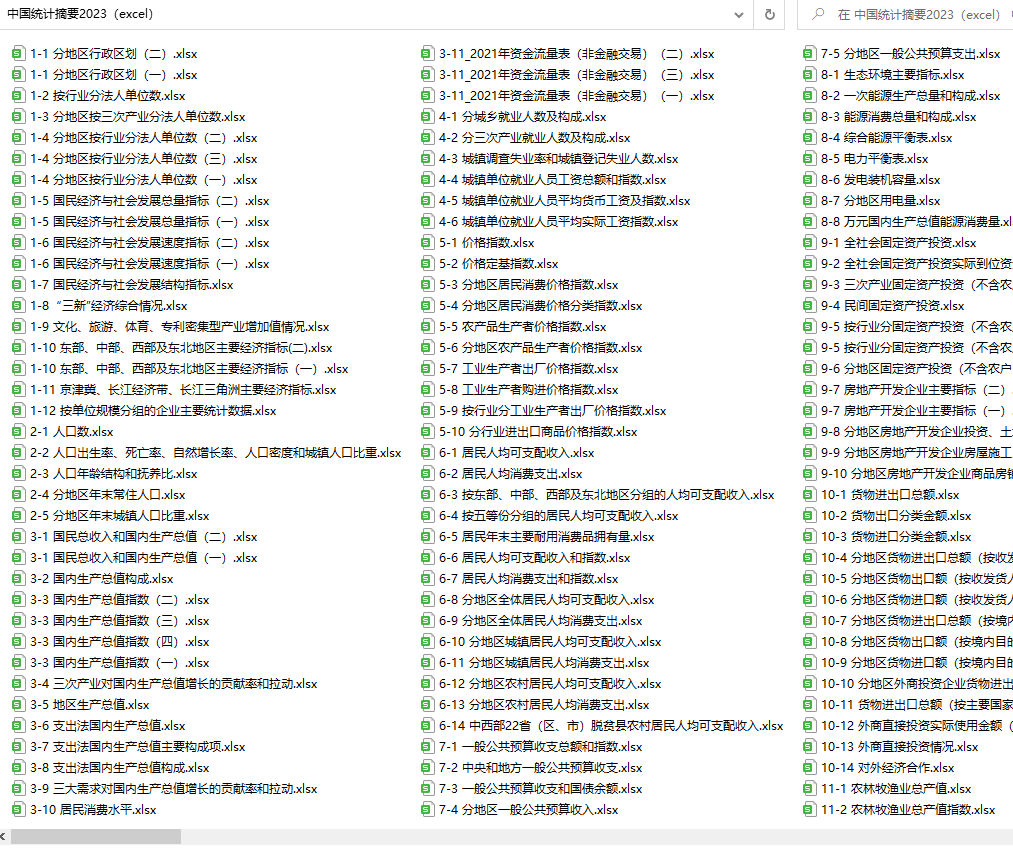Click the horizontal scrollbar thumb at bottom
This screenshot has height=848, width=1013.
[96, 836]
